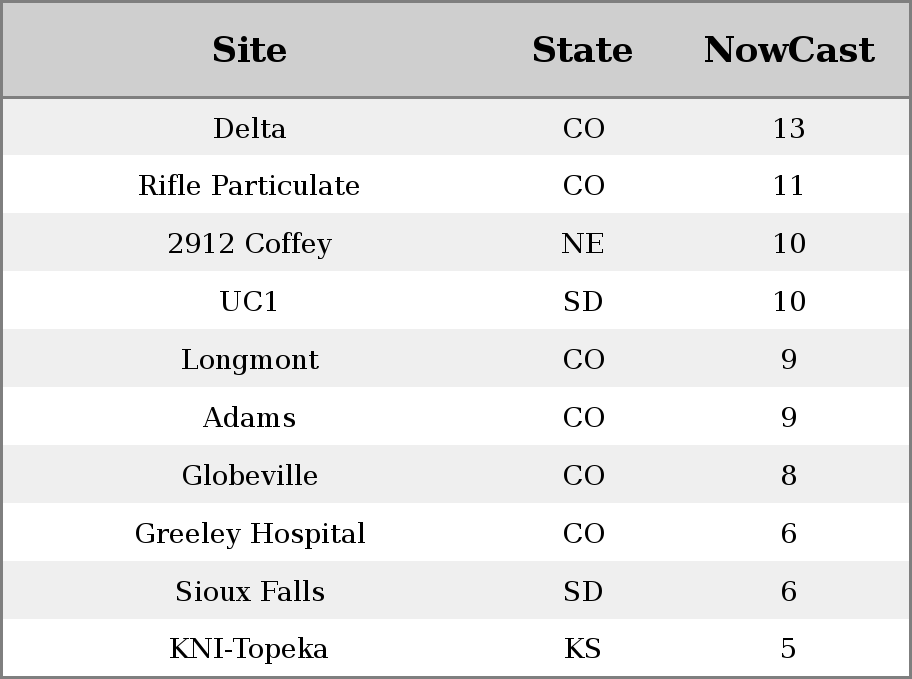Sort by the State column header
This screenshot has height=679, width=912.
point(582,50)
